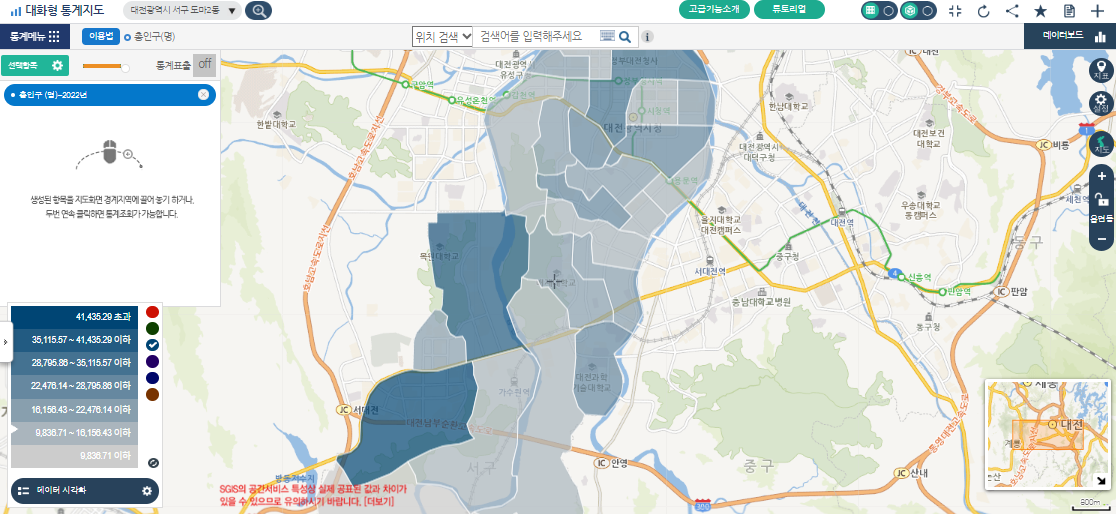Viewport: 1116px width, 514px height.
Task: Open the share icon in top toolbar
Action: click(1012, 11)
